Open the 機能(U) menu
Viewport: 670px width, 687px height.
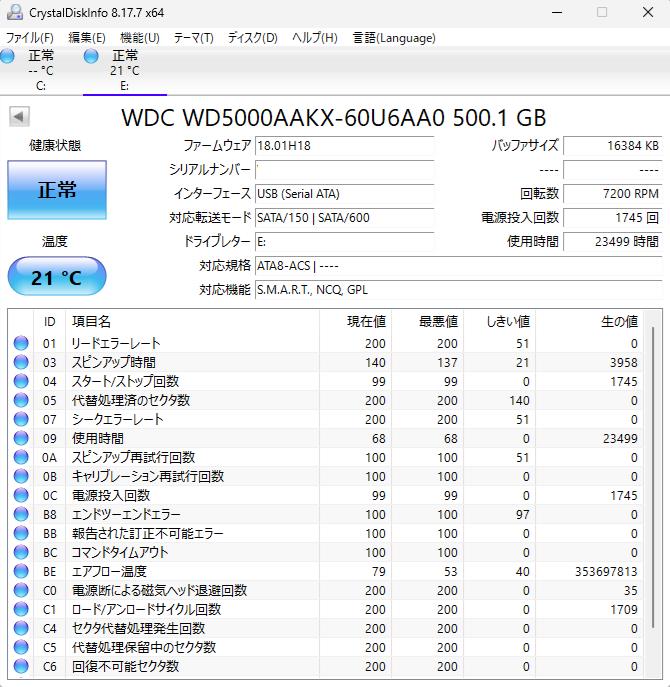(140, 38)
